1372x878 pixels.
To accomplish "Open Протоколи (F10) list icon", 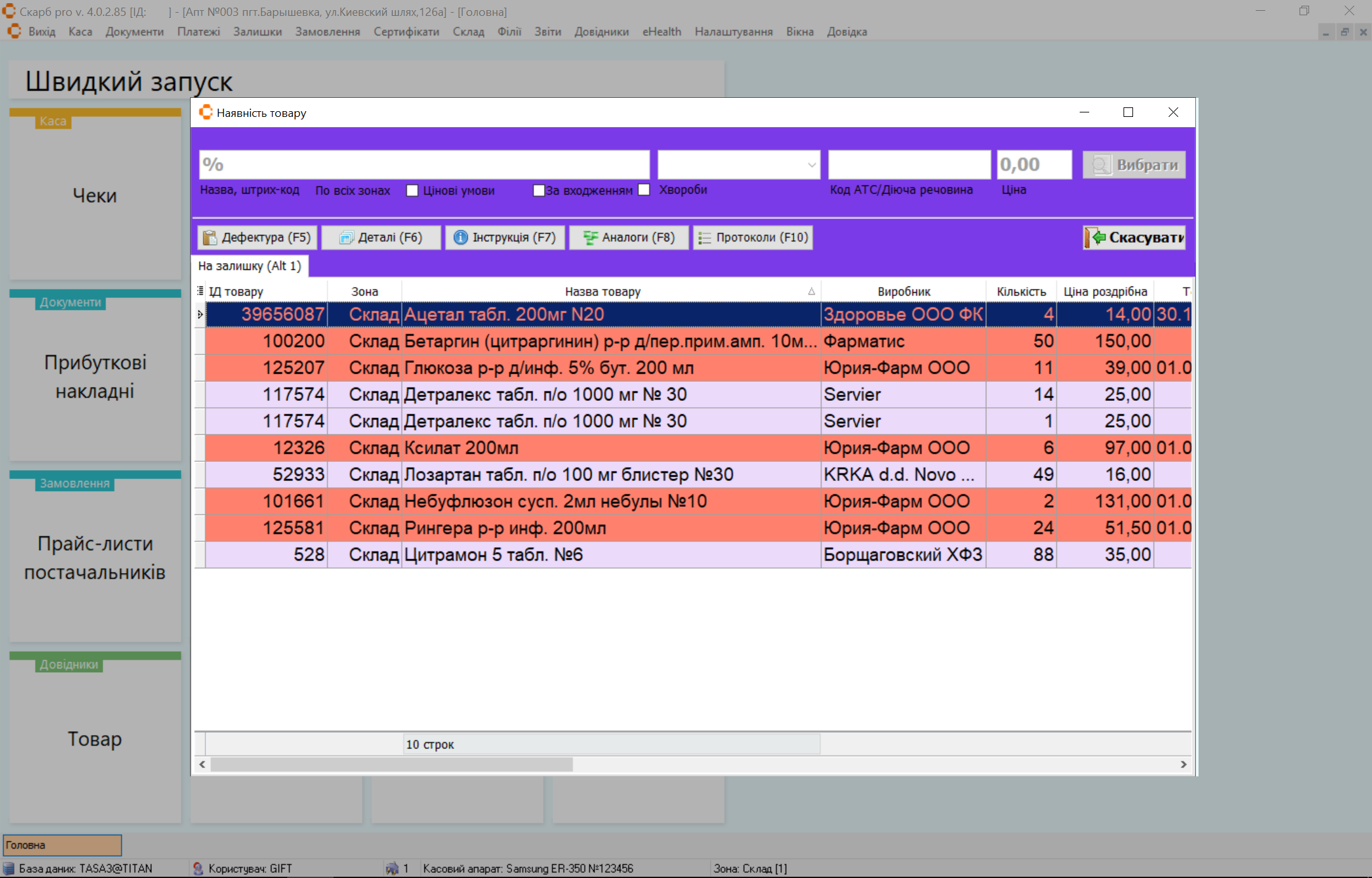I will coord(705,237).
